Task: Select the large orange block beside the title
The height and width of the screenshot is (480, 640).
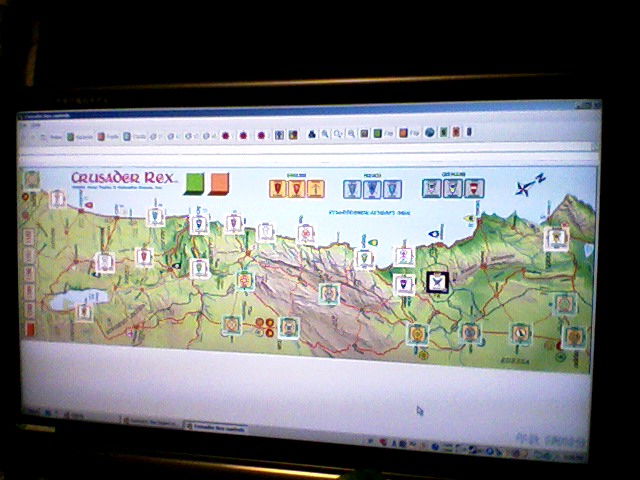Action: point(218,184)
